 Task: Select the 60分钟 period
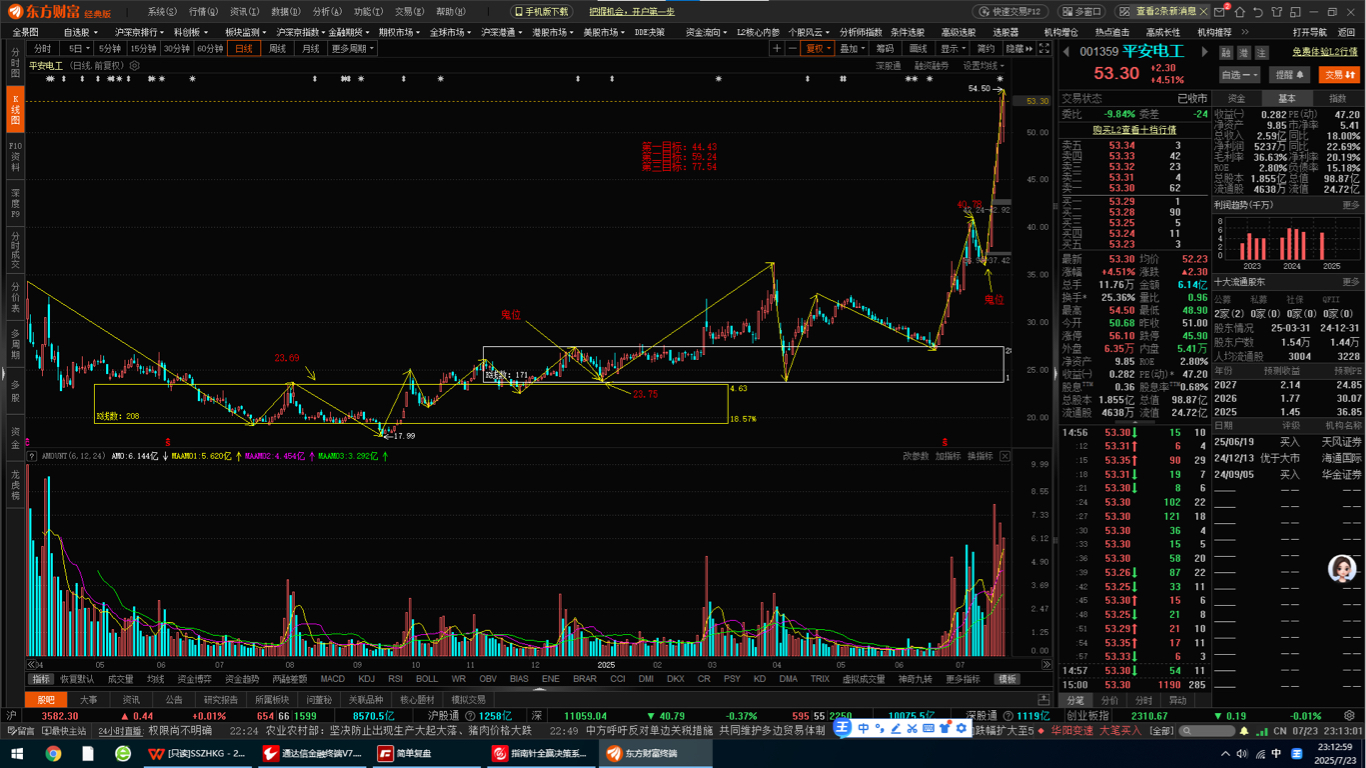pos(210,48)
